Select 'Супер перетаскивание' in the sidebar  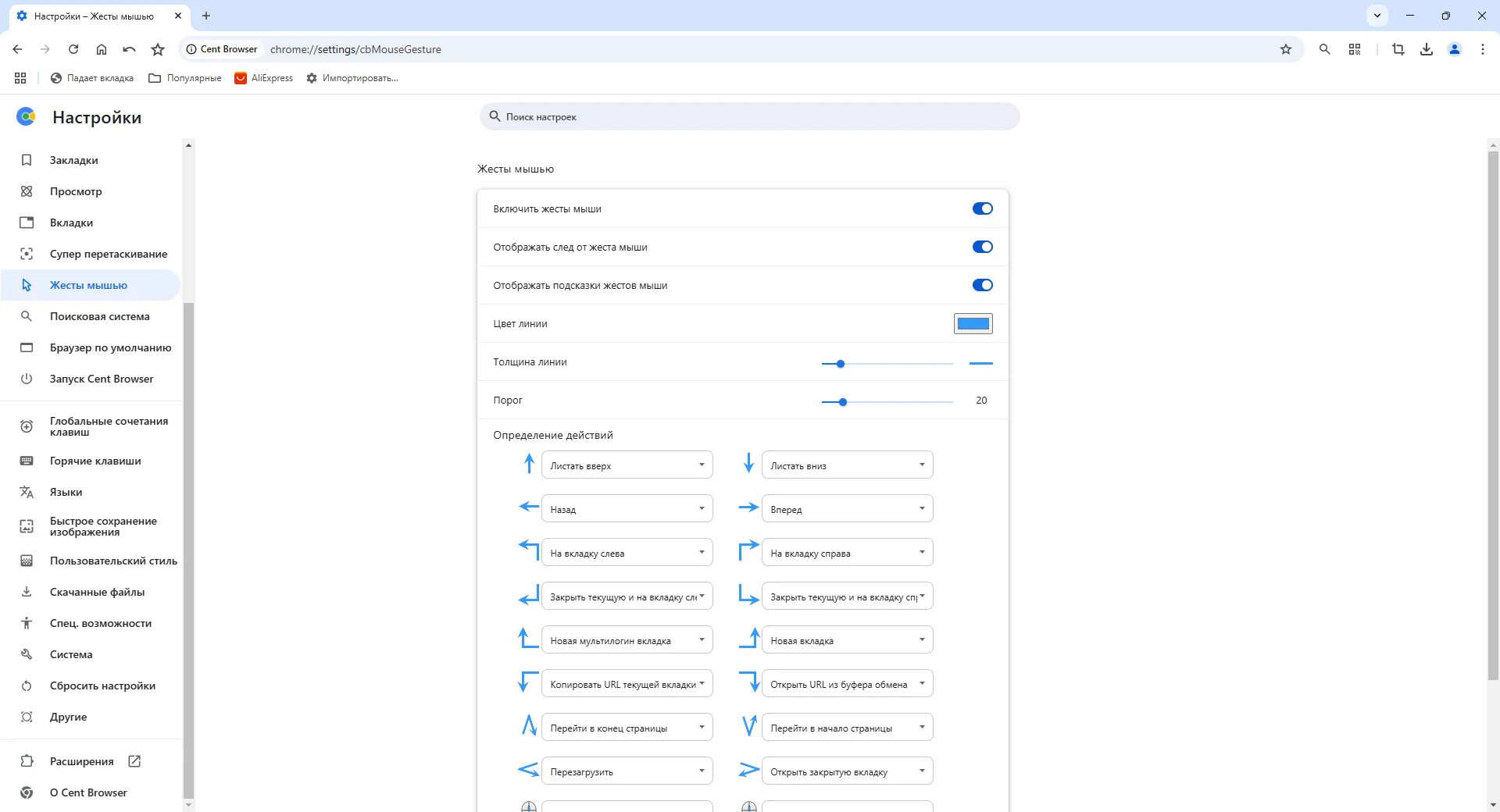(x=109, y=254)
